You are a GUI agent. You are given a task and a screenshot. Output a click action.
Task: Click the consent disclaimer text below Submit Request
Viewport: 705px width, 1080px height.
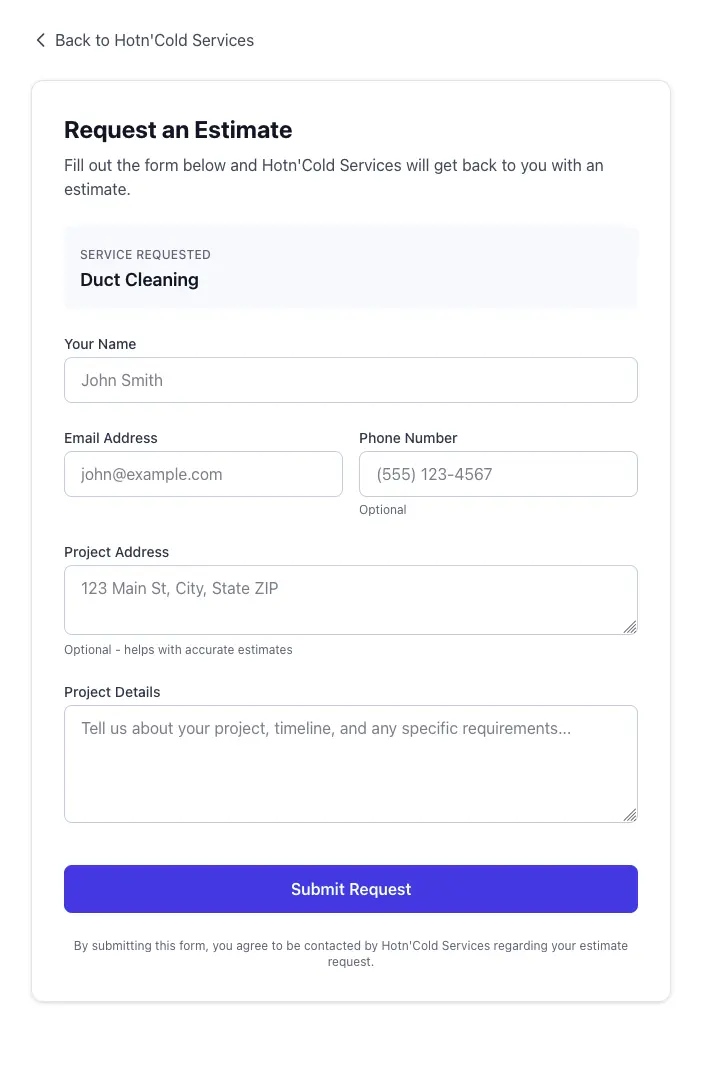click(351, 953)
